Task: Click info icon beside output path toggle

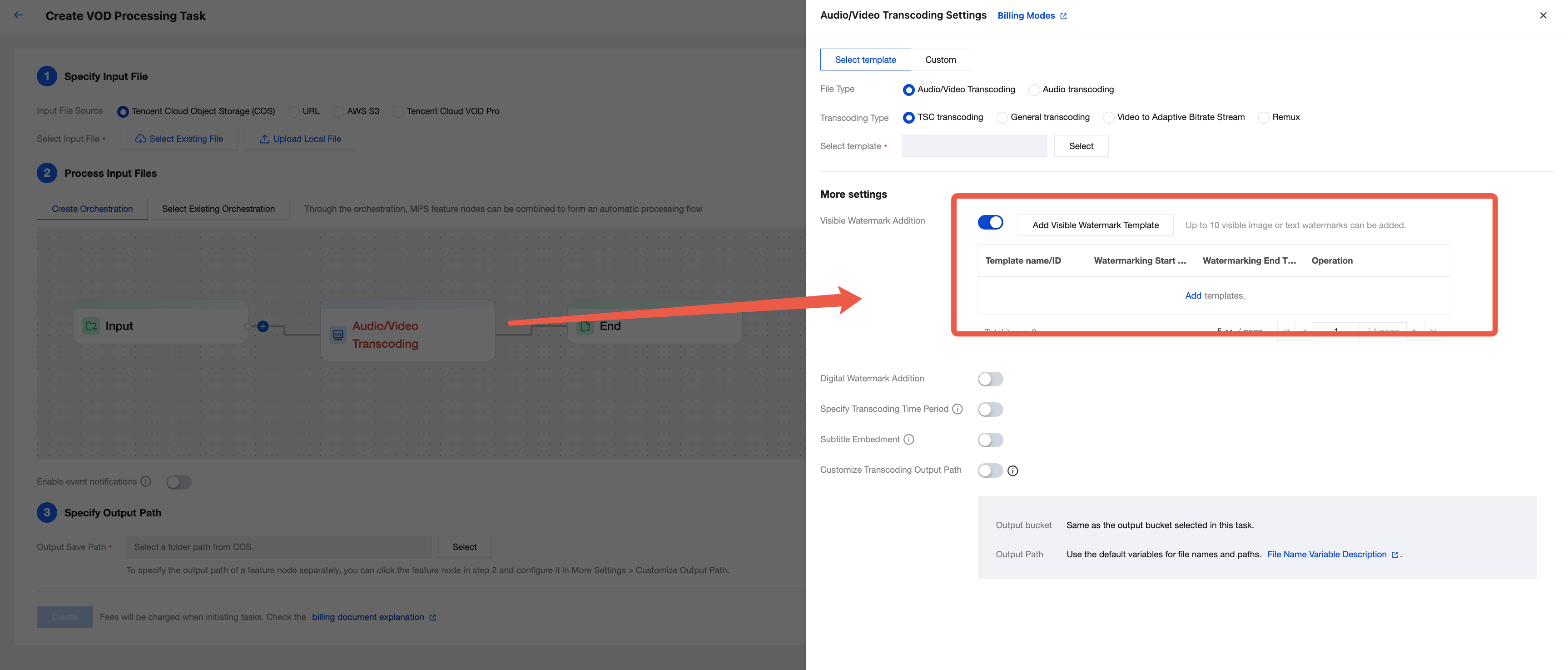Action: pyautogui.click(x=1013, y=470)
